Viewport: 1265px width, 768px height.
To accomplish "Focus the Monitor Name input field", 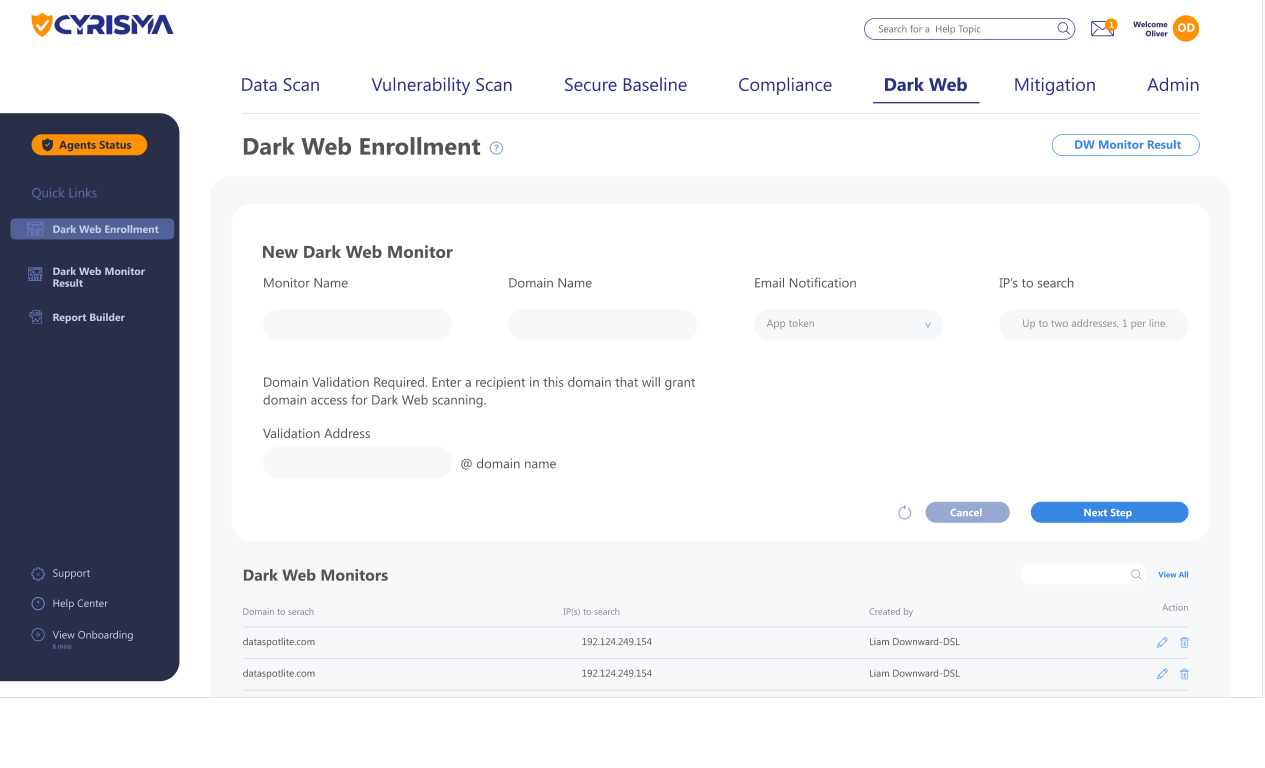I will (357, 324).
